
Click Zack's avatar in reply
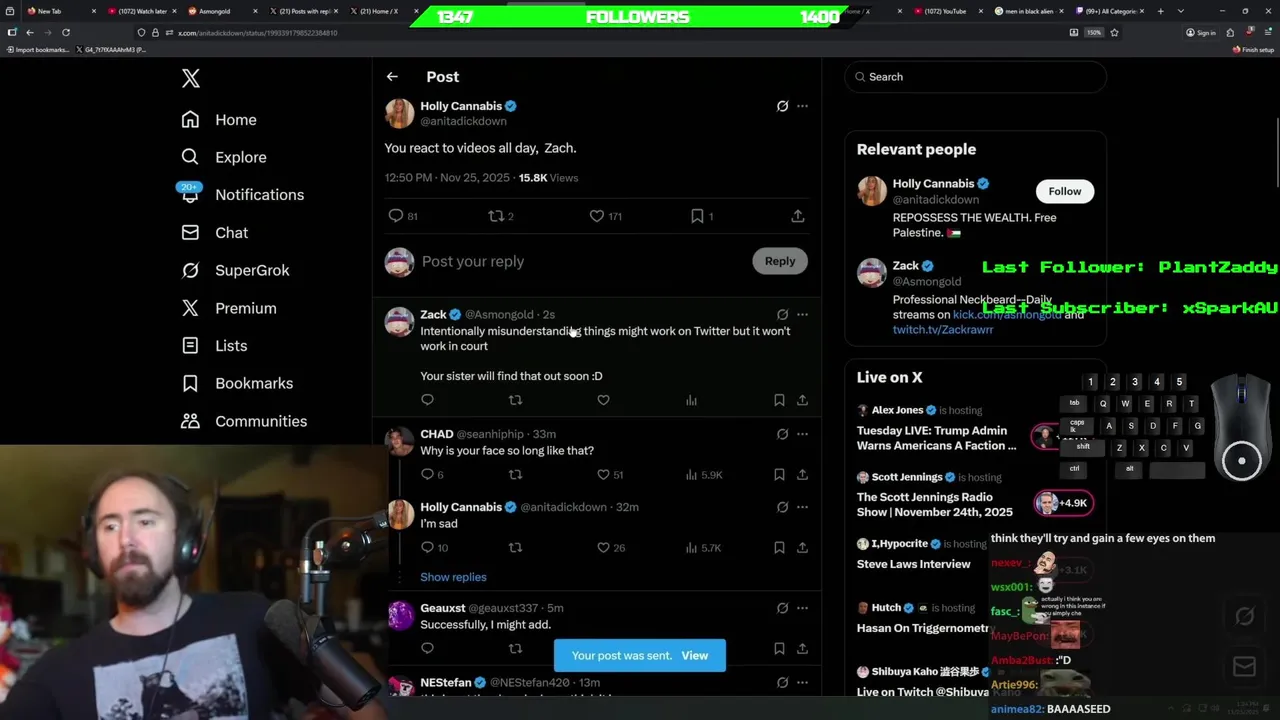click(399, 322)
